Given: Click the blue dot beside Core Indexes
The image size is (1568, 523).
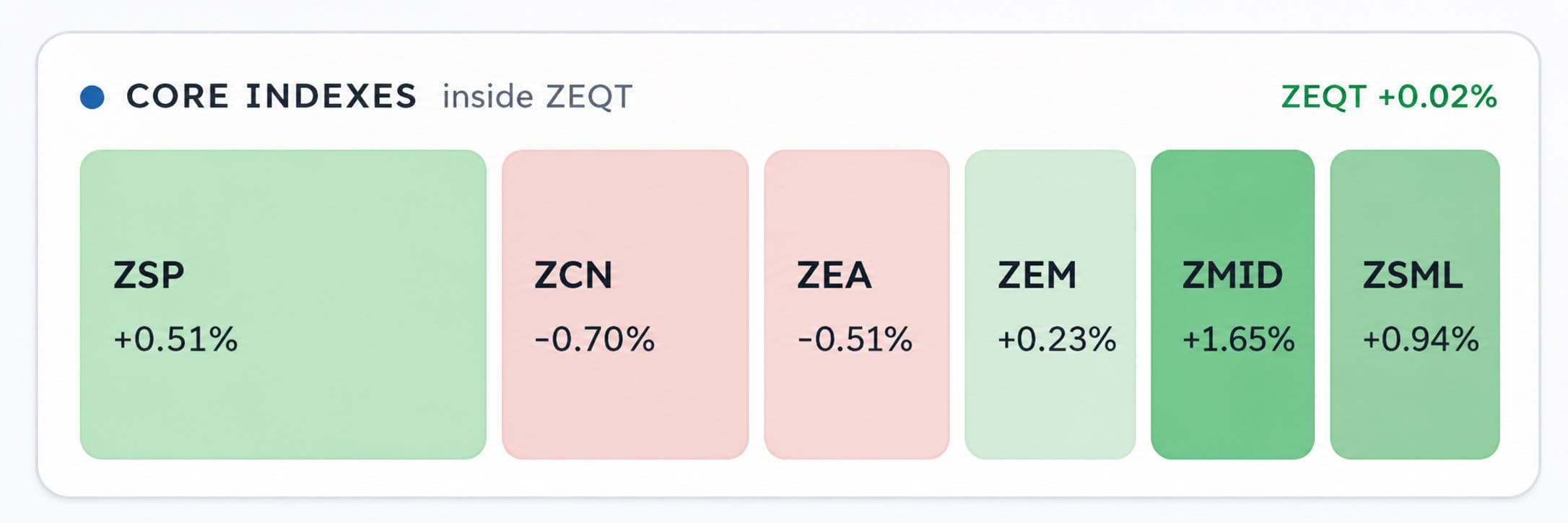Looking at the screenshot, I should click(92, 97).
